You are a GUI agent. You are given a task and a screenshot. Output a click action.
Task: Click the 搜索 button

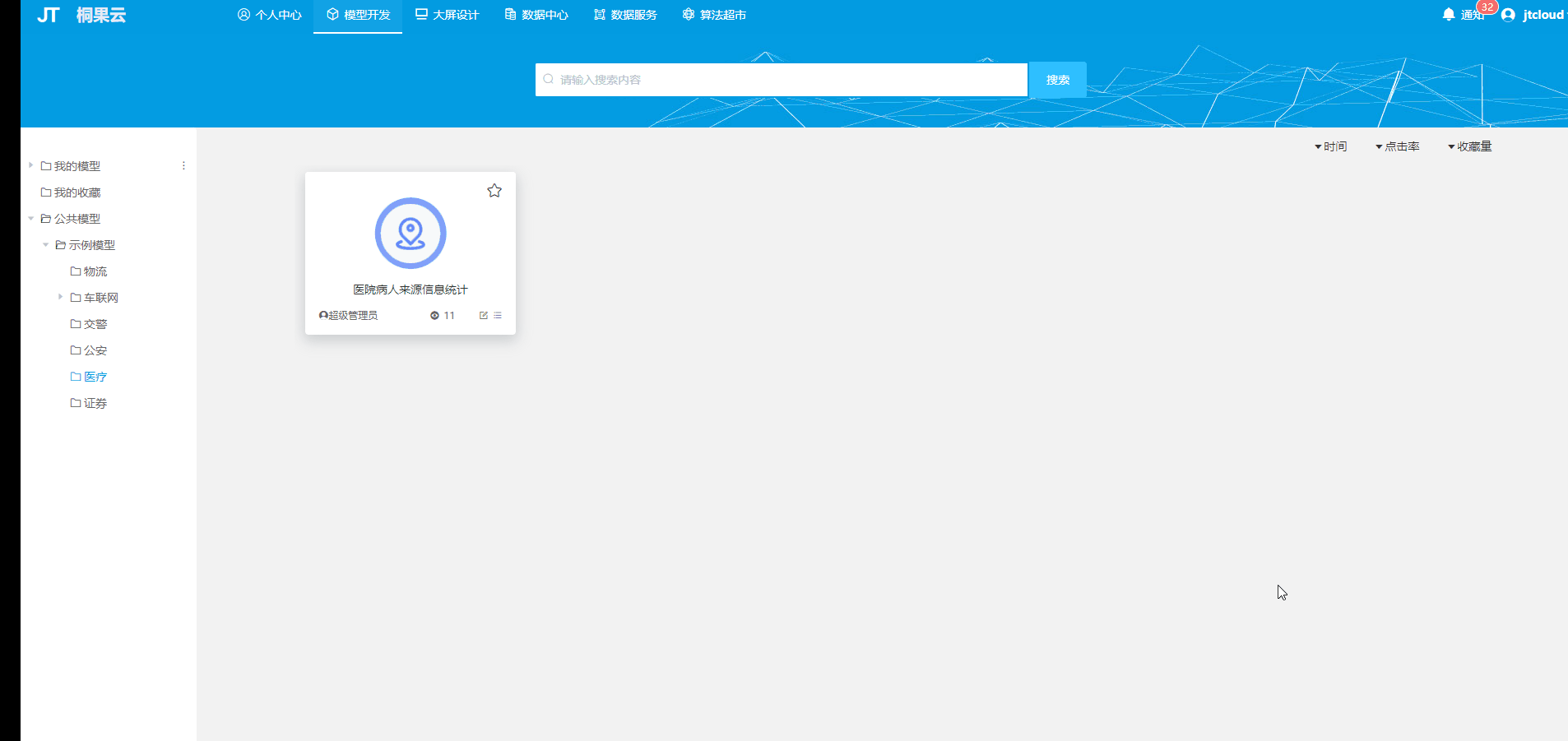pos(1058,80)
